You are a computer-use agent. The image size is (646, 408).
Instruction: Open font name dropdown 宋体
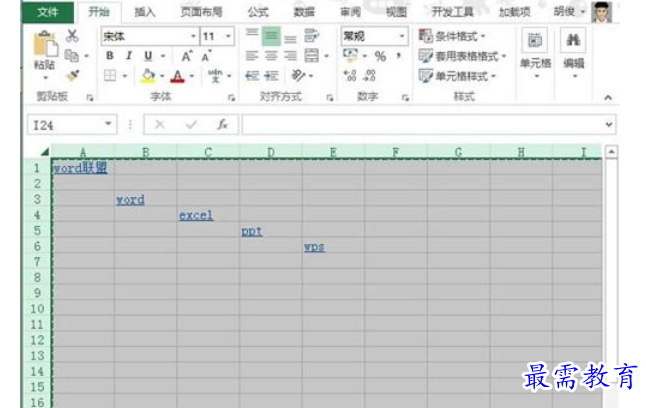[x=193, y=36]
